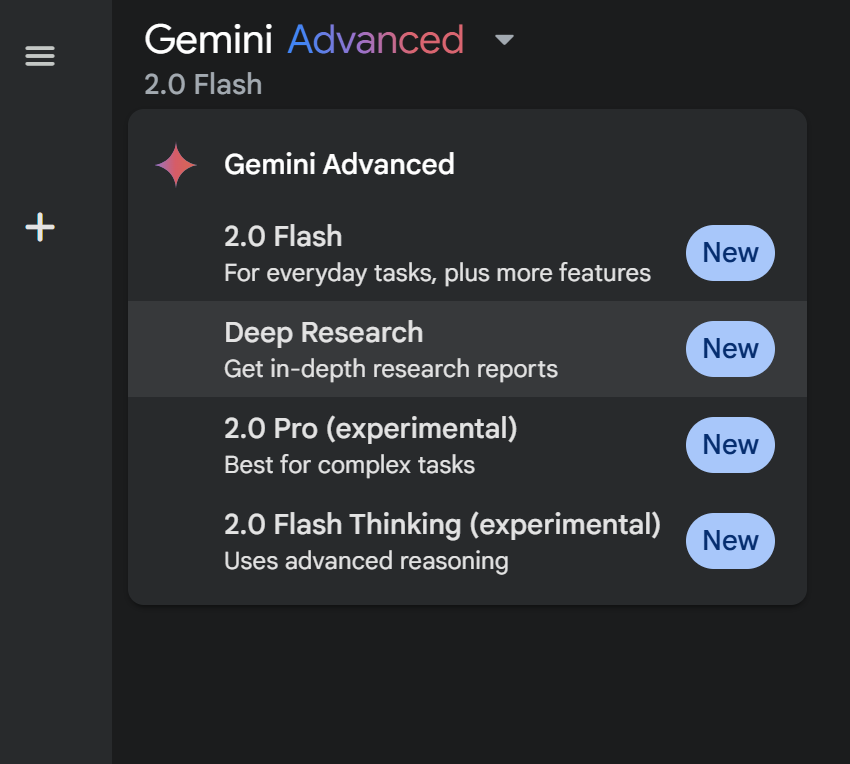Click the New badge beside 2.0 Pro

click(730, 445)
